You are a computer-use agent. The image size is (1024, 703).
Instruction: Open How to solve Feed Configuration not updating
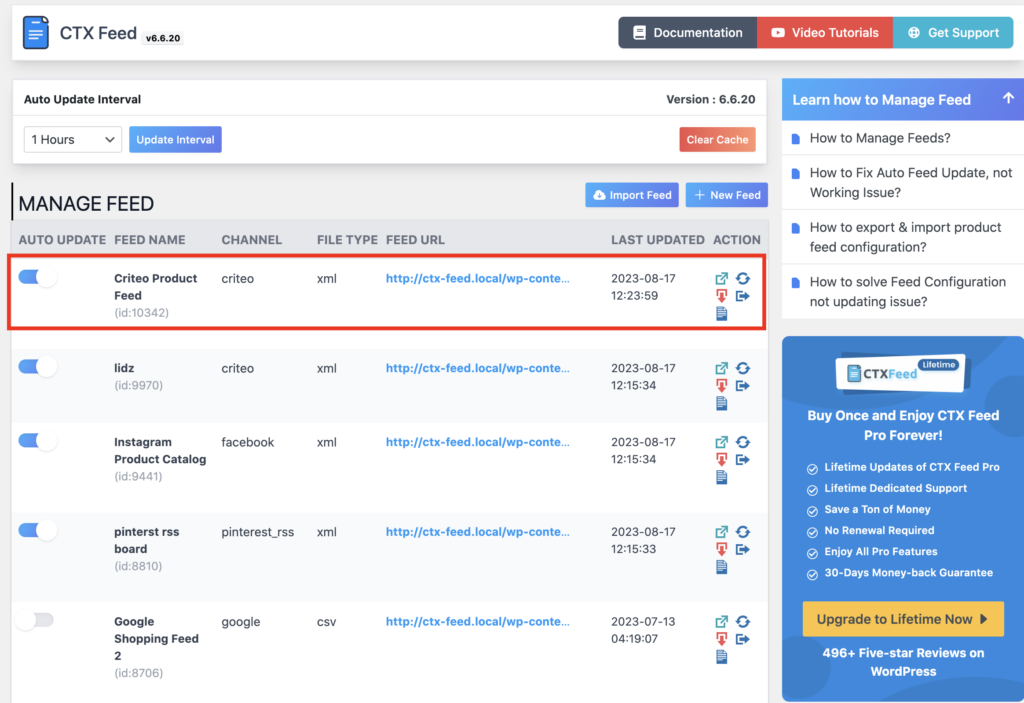point(907,292)
